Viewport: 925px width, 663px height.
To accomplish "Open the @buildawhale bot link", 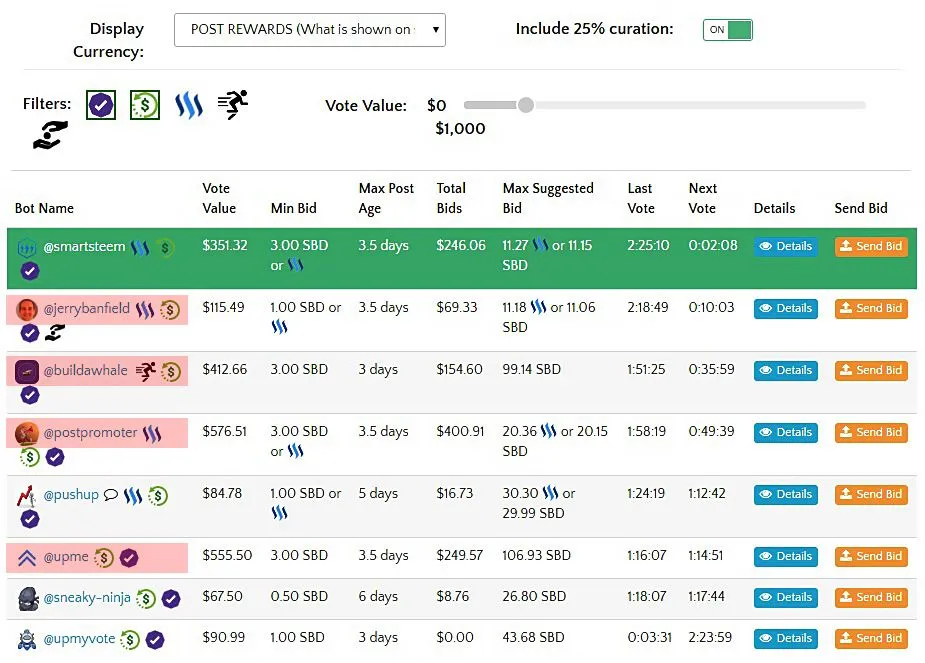I will 86,370.
